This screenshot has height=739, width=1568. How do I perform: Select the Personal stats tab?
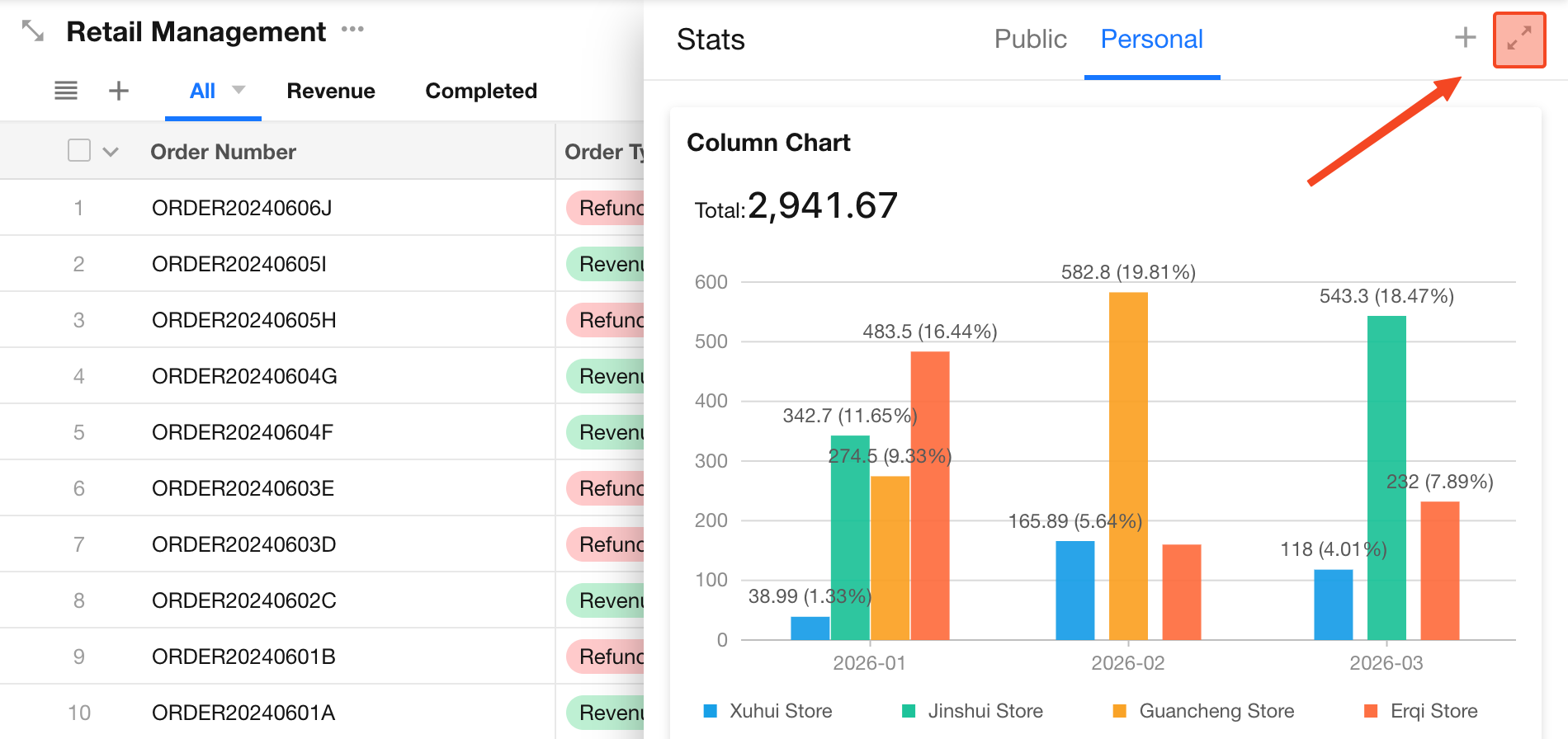click(x=1151, y=40)
